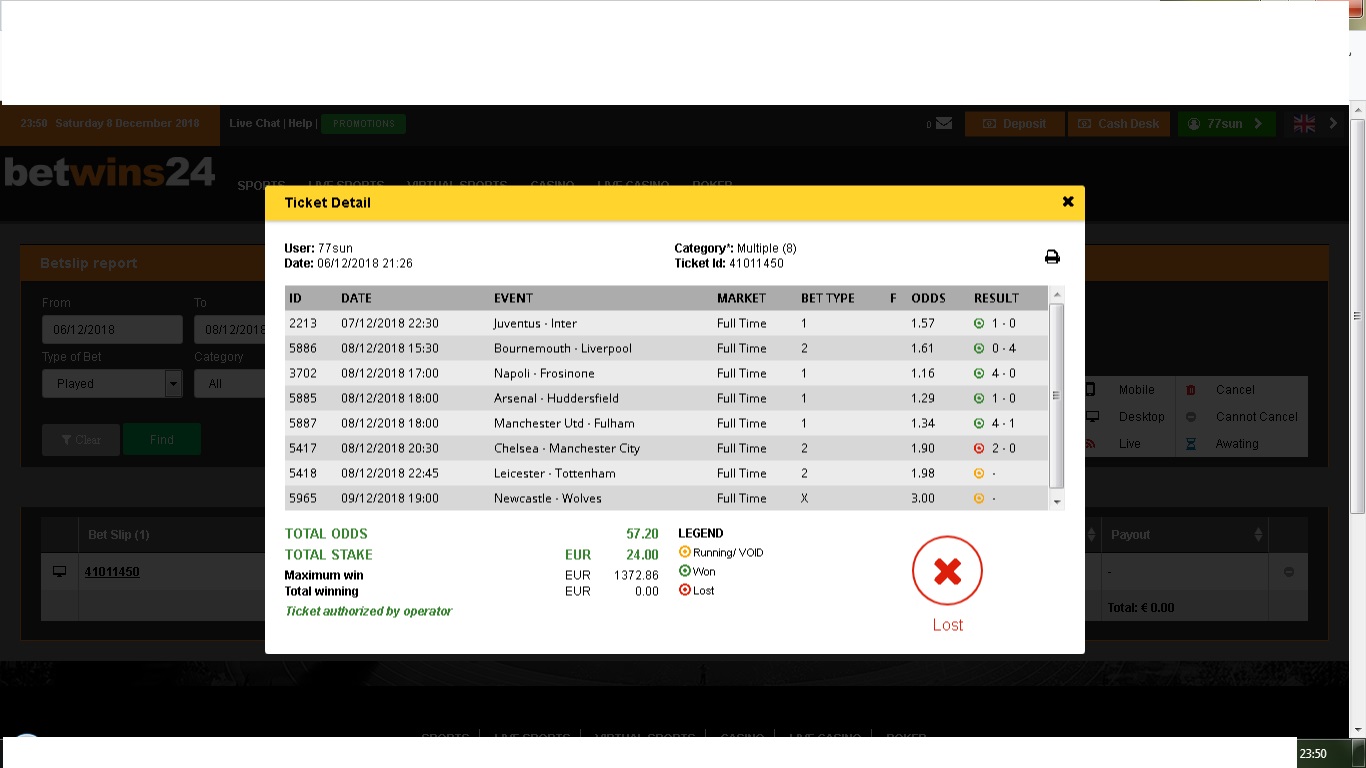Click the Awaiting hourglass icon
The image size is (1366, 768).
click(1191, 444)
